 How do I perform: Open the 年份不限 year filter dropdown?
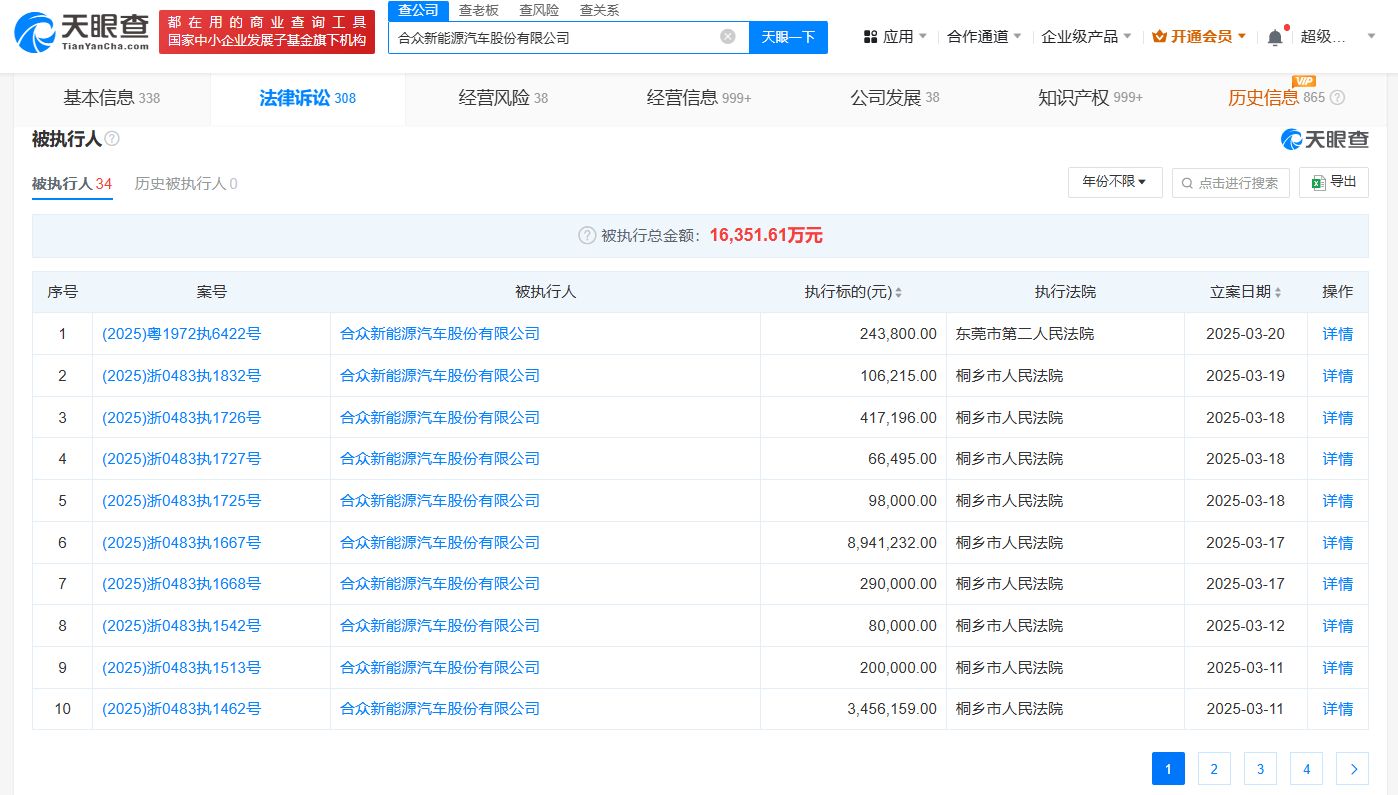[1115, 182]
